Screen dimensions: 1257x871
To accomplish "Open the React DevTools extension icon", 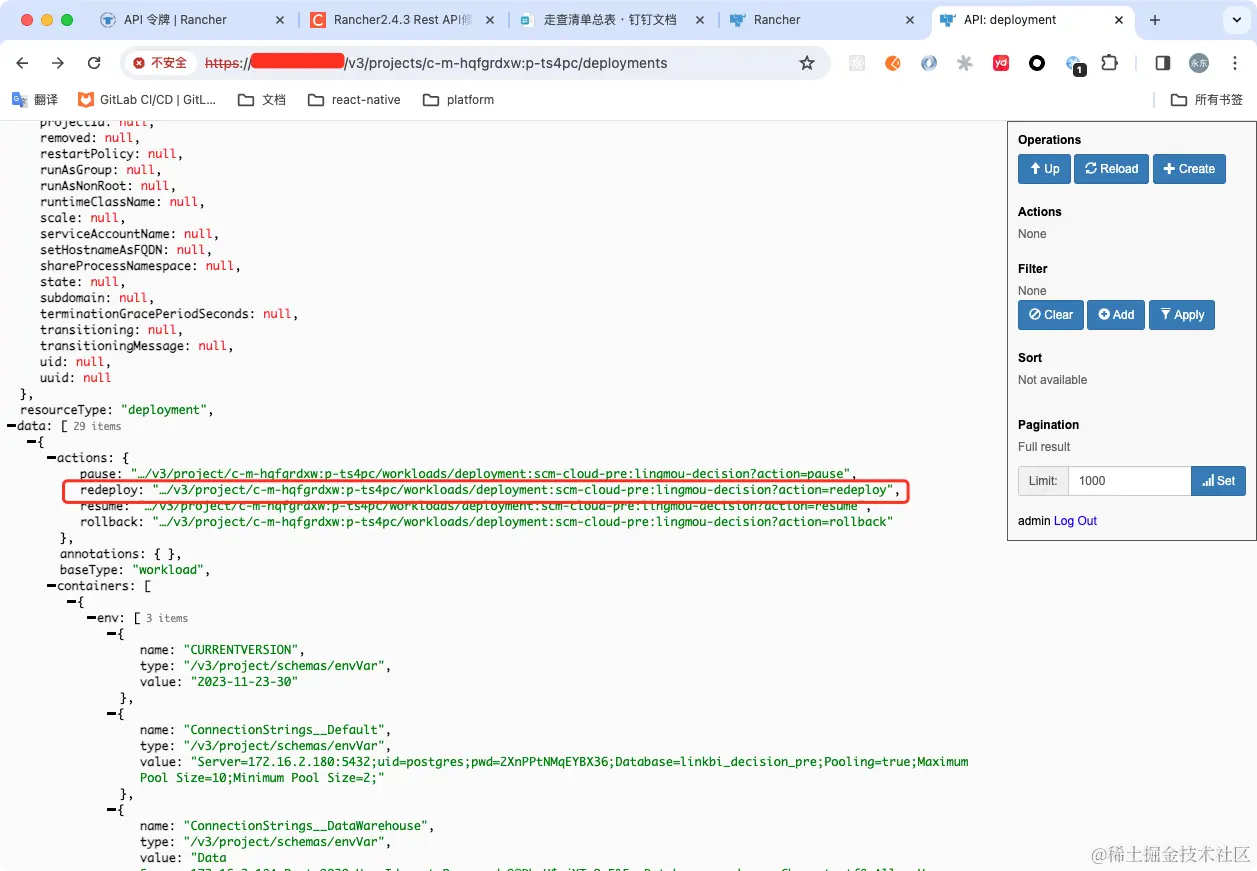I will [x=857, y=63].
